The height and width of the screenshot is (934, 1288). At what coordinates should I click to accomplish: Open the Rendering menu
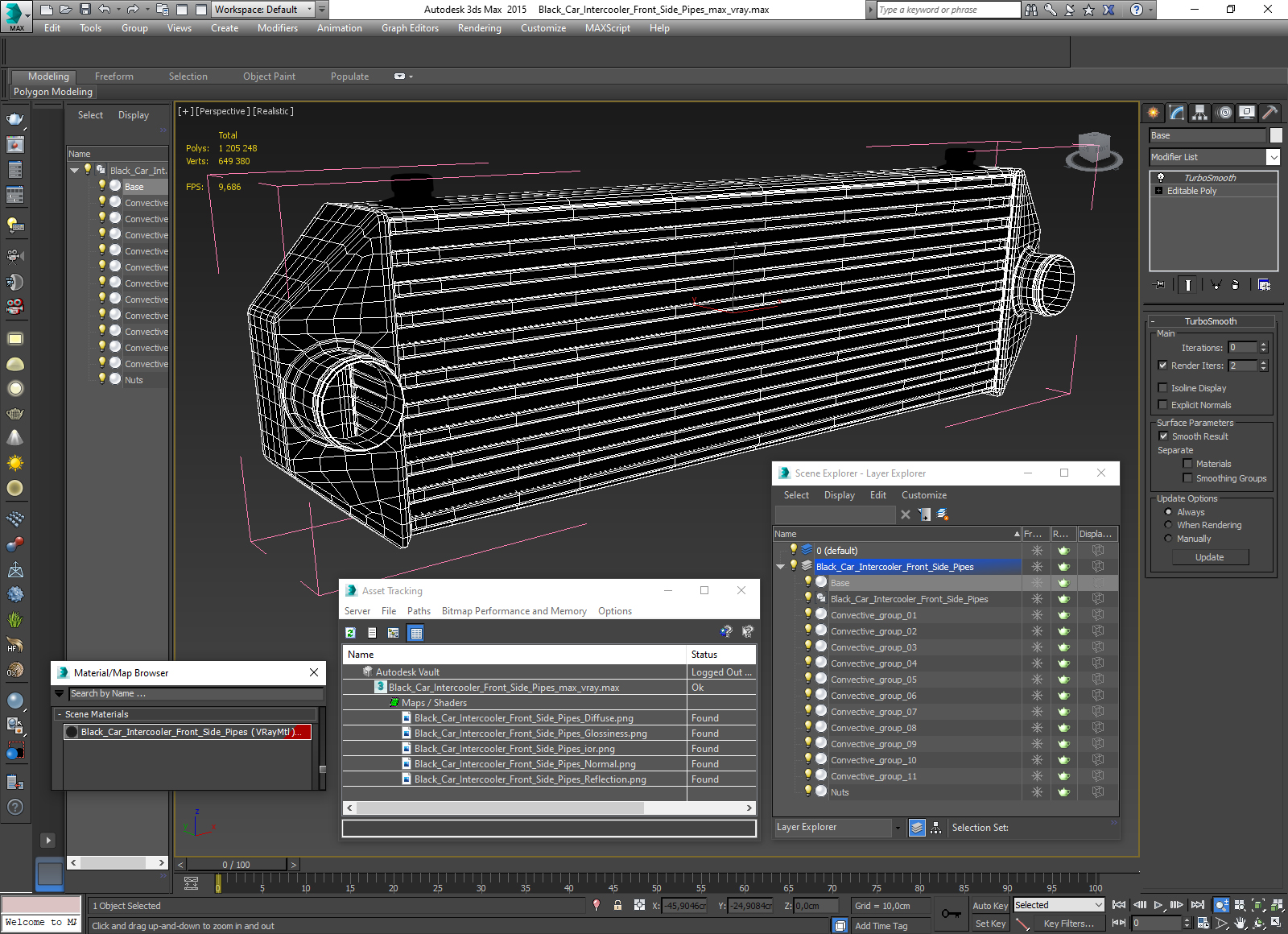[x=479, y=28]
